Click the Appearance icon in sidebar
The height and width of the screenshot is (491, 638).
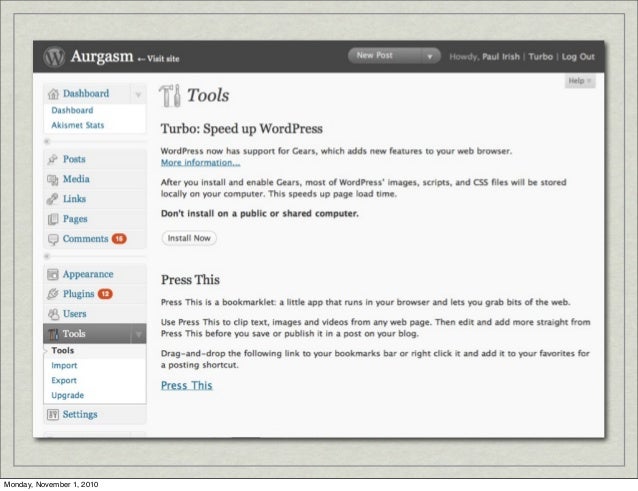[53, 275]
